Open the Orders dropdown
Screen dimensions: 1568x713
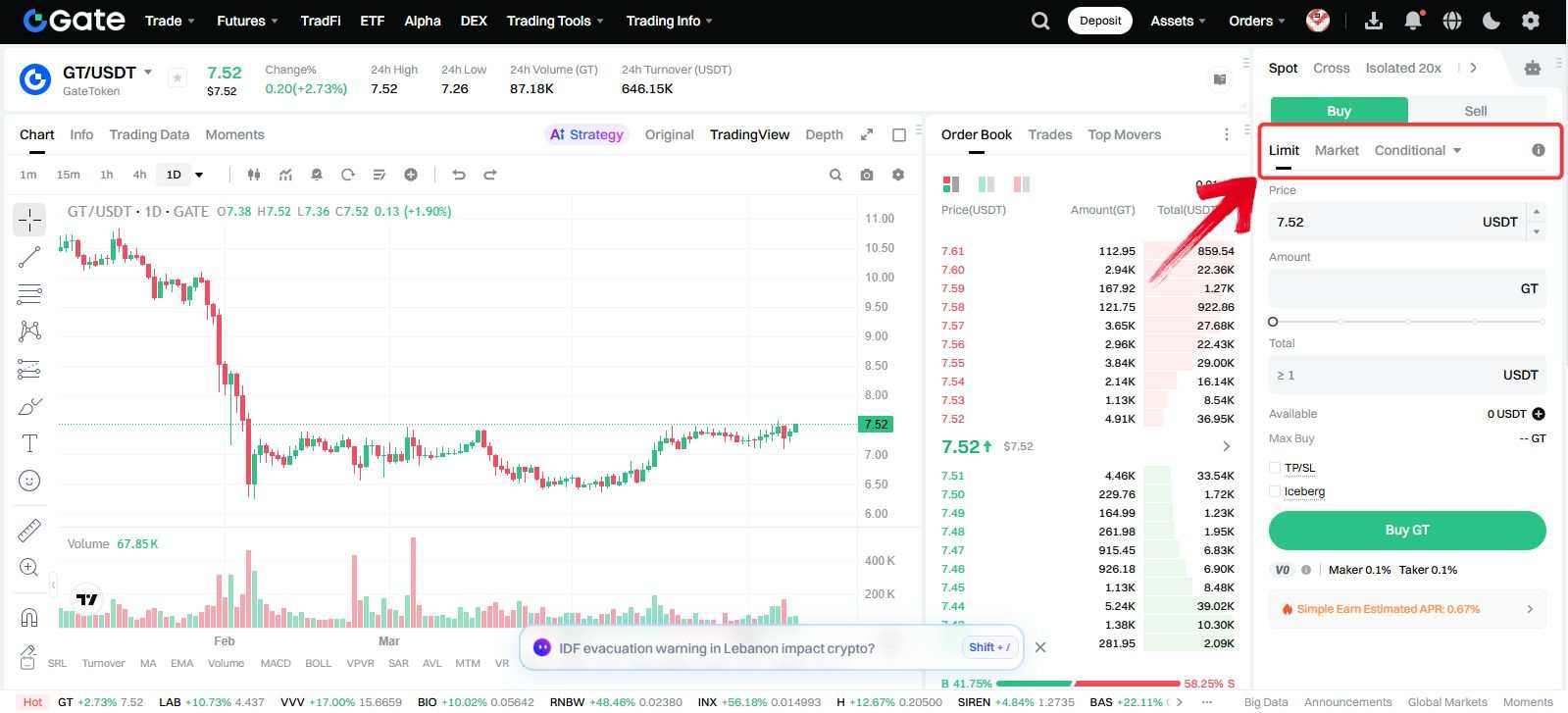coord(1256,21)
